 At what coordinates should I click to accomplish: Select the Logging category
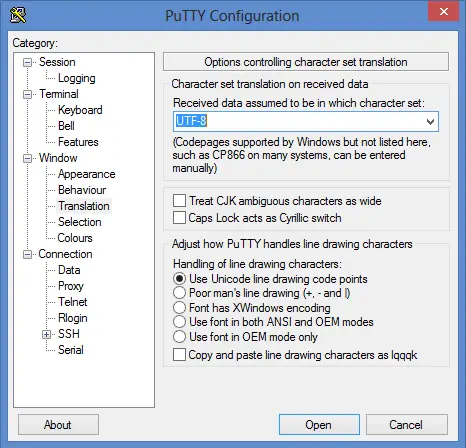coord(77,78)
